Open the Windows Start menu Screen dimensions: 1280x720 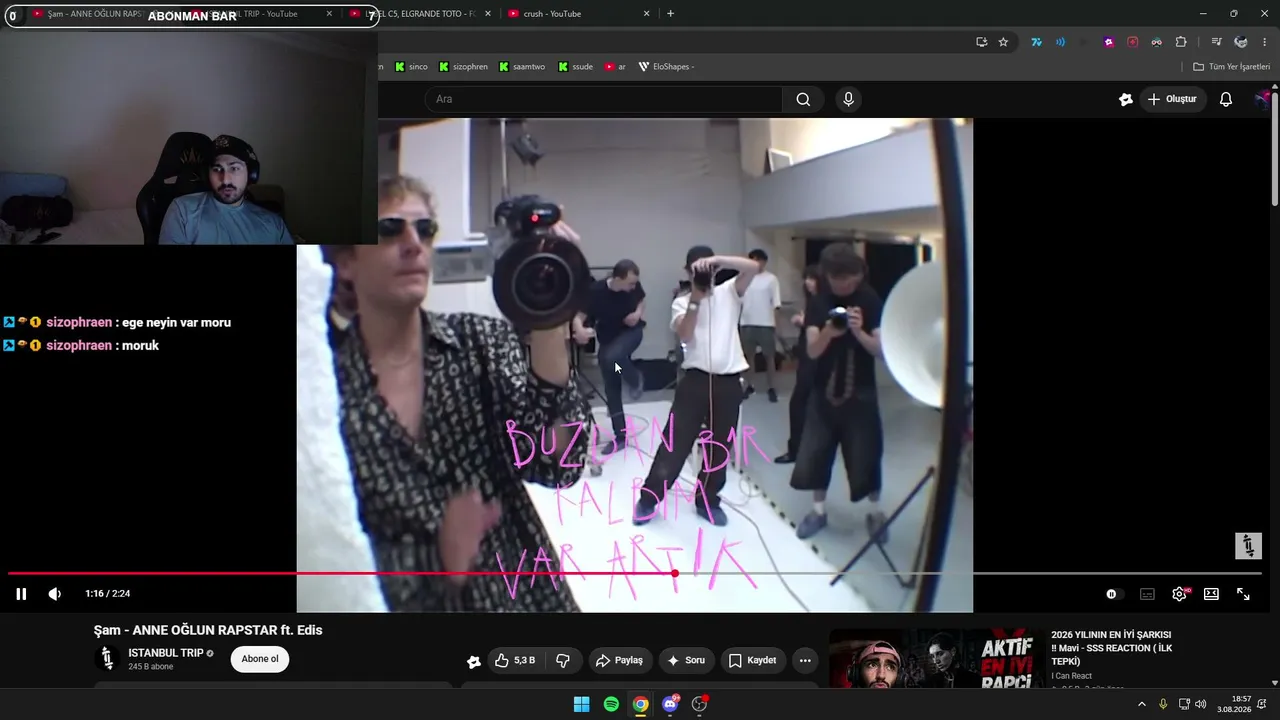(x=581, y=704)
